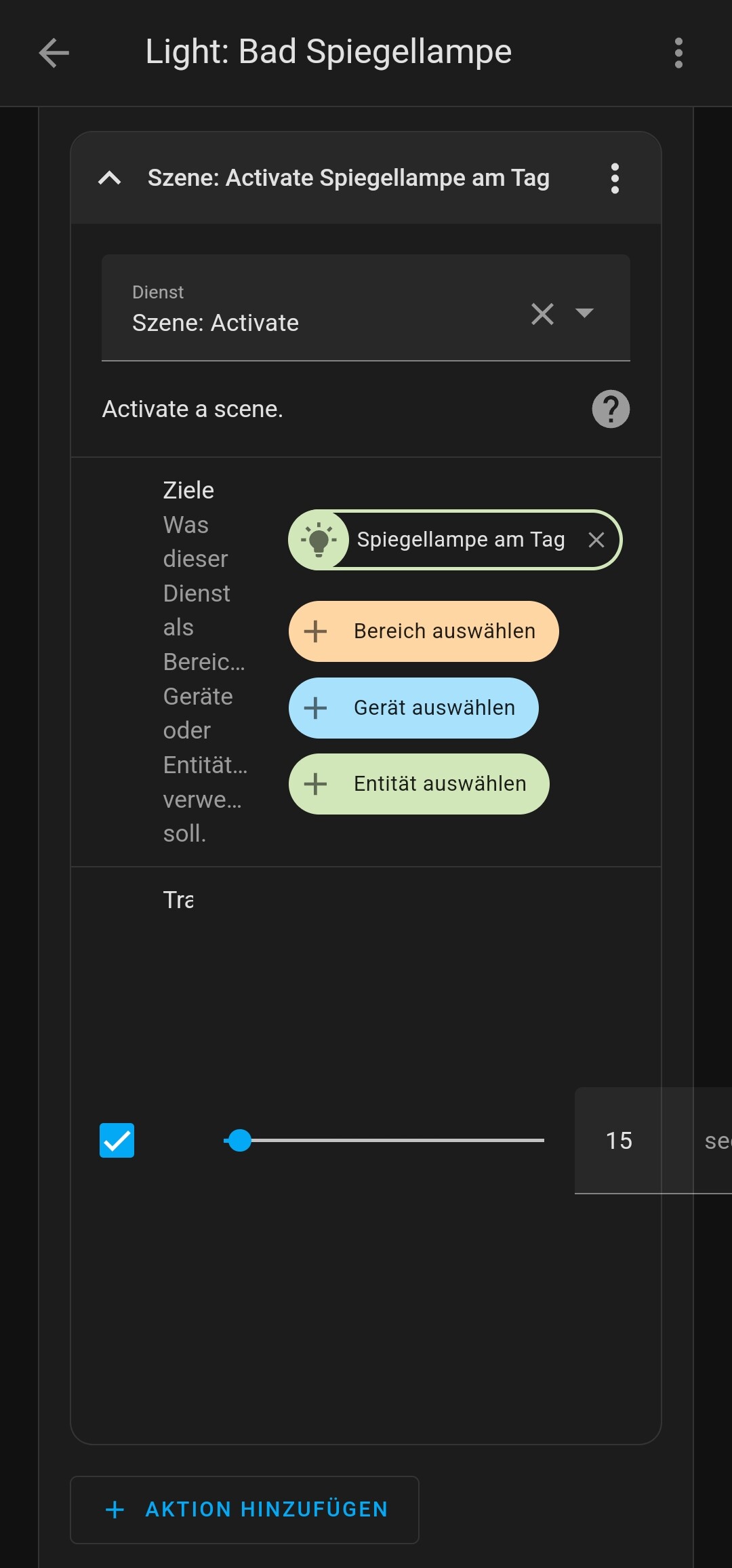Clear the Dienst field selection
This screenshot has height=1568, width=732.
click(542, 313)
